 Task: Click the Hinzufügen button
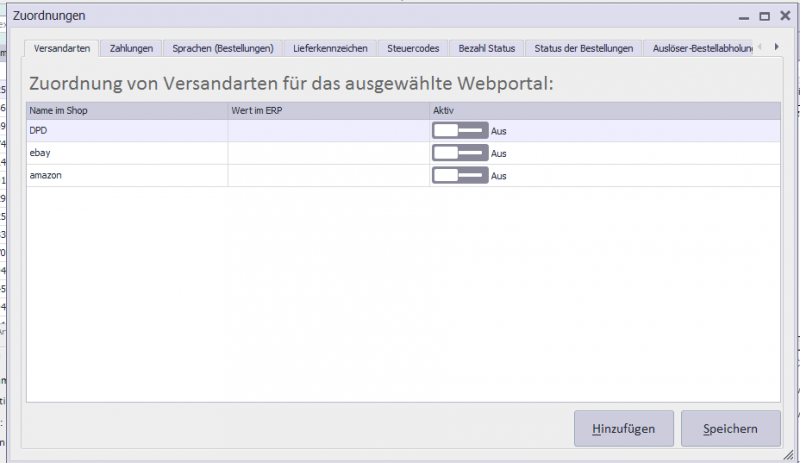[x=624, y=429]
